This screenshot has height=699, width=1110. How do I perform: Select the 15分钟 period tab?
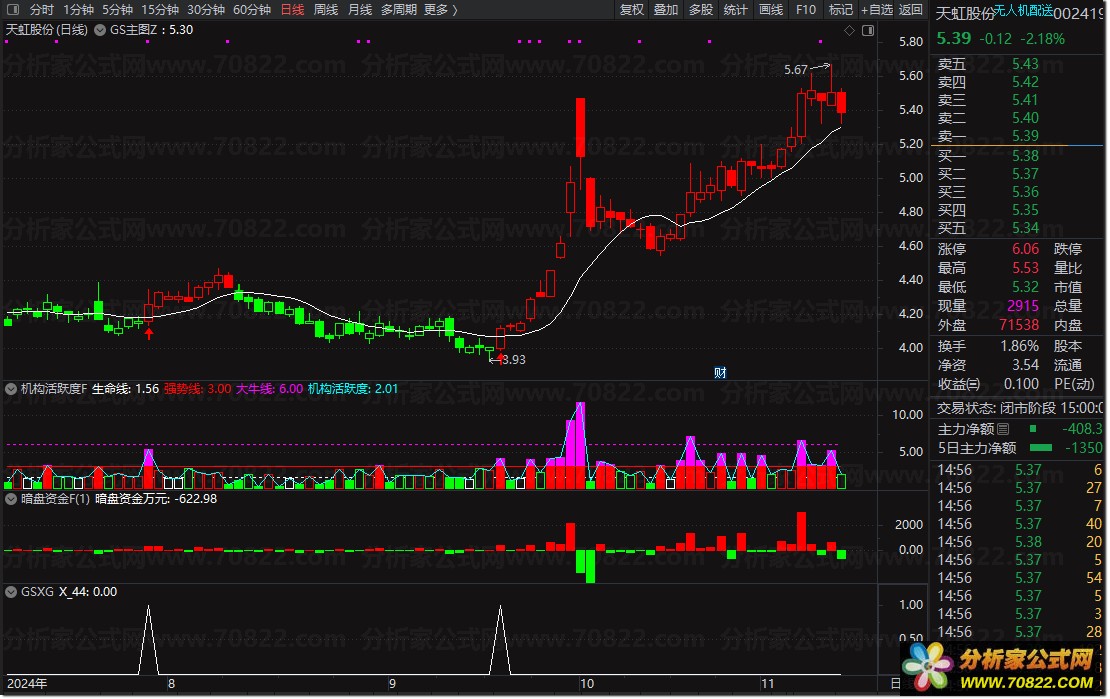(159, 10)
